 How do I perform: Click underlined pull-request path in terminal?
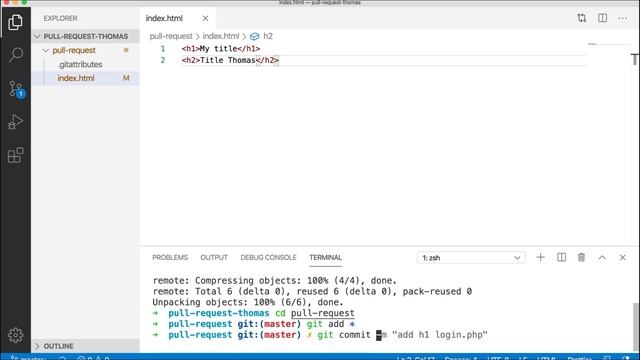point(322,313)
